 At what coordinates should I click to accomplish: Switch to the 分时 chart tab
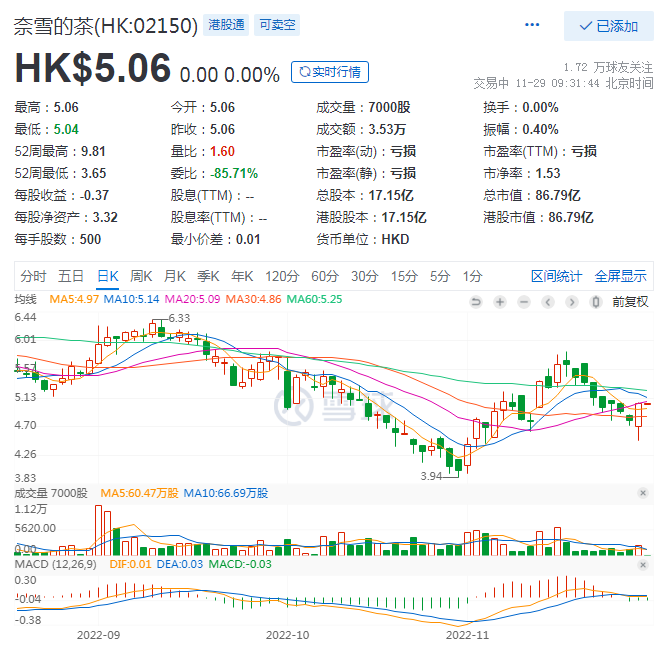33,277
